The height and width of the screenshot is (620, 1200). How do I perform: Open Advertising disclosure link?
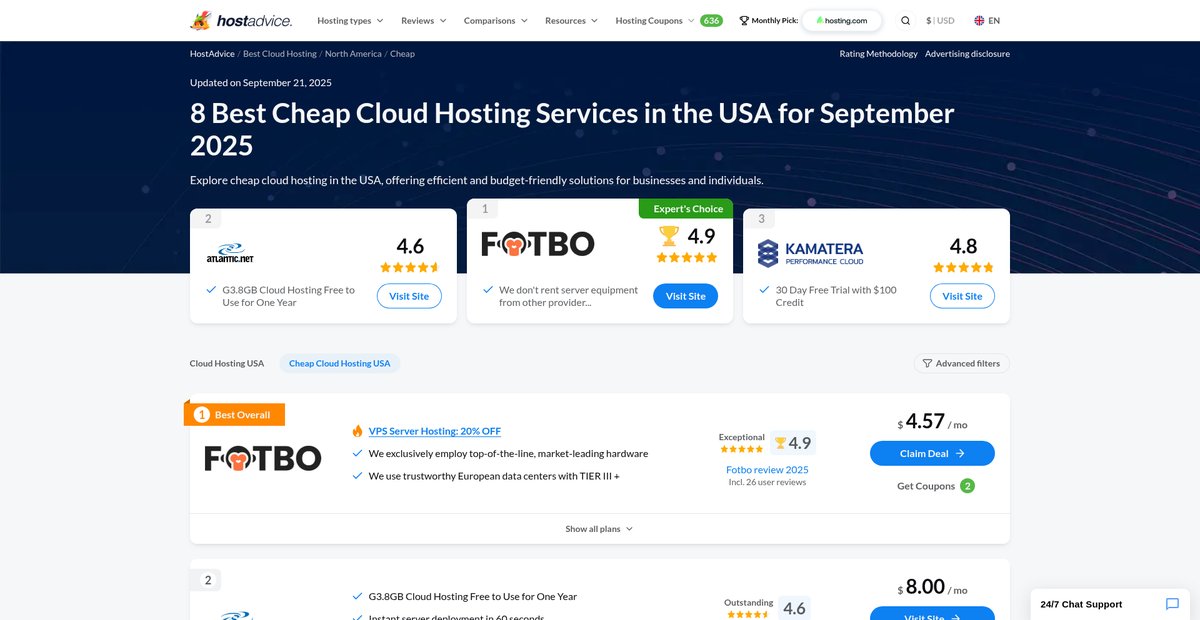click(x=967, y=54)
